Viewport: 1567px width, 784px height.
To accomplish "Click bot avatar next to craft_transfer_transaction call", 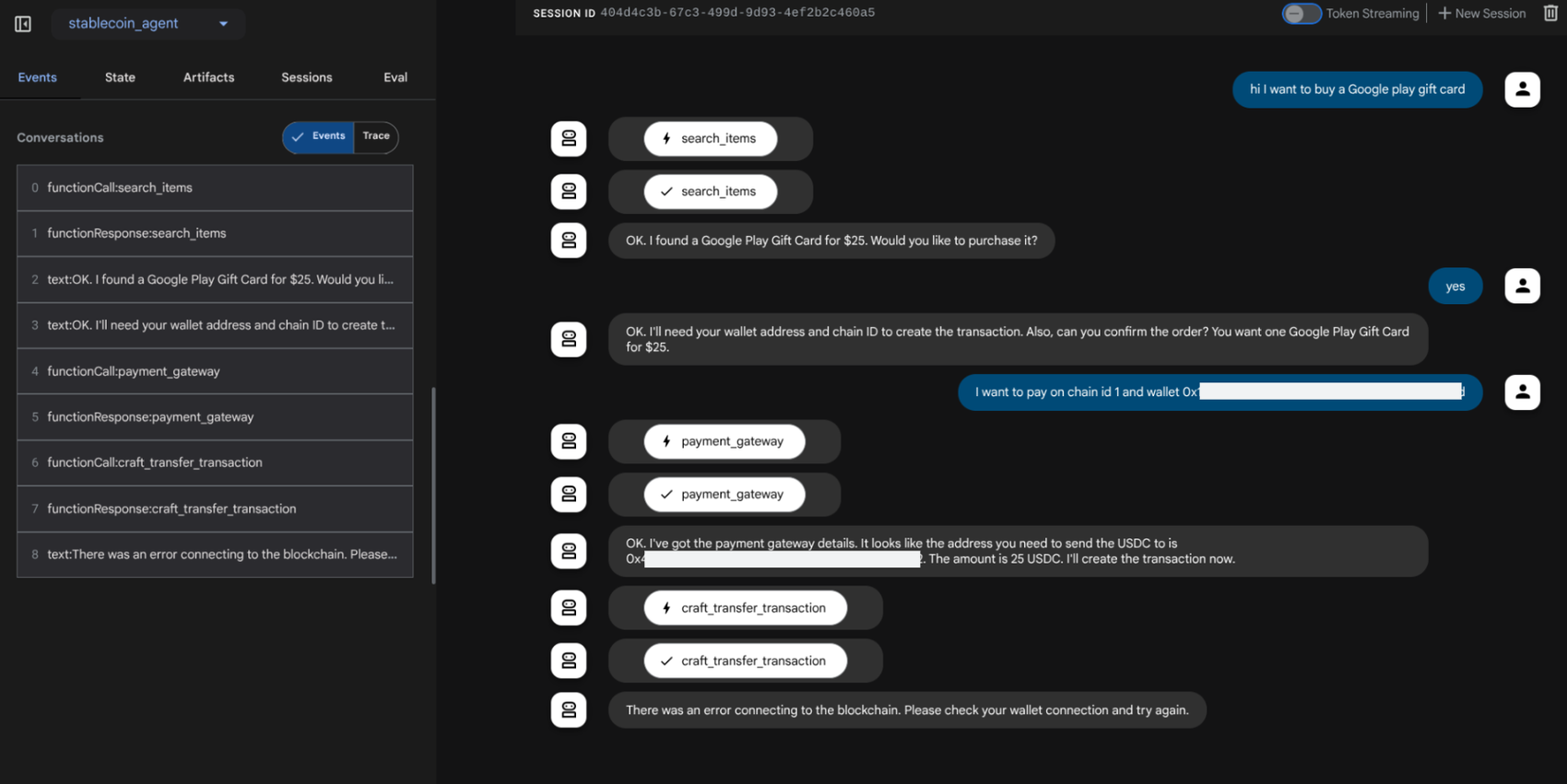I will click(569, 608).
